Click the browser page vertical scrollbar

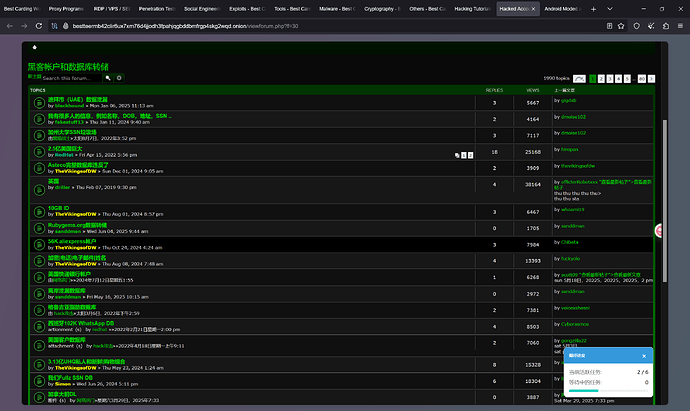tap(664, 200)
